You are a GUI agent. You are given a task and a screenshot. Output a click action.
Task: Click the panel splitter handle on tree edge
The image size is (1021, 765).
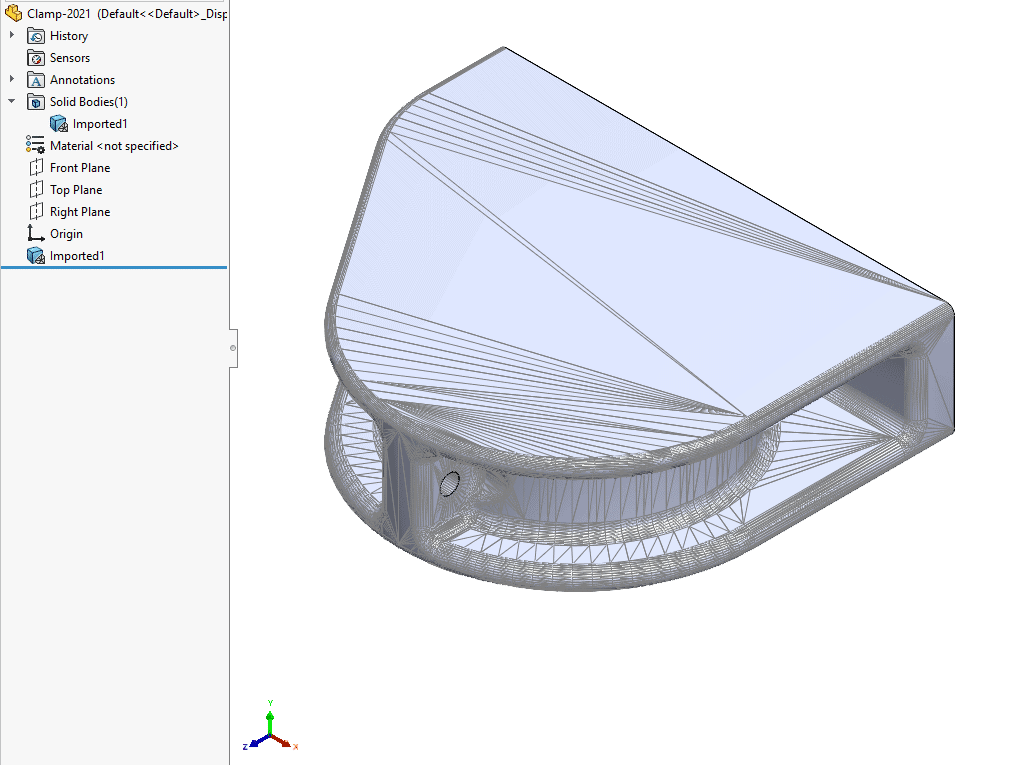pos(234,348)
